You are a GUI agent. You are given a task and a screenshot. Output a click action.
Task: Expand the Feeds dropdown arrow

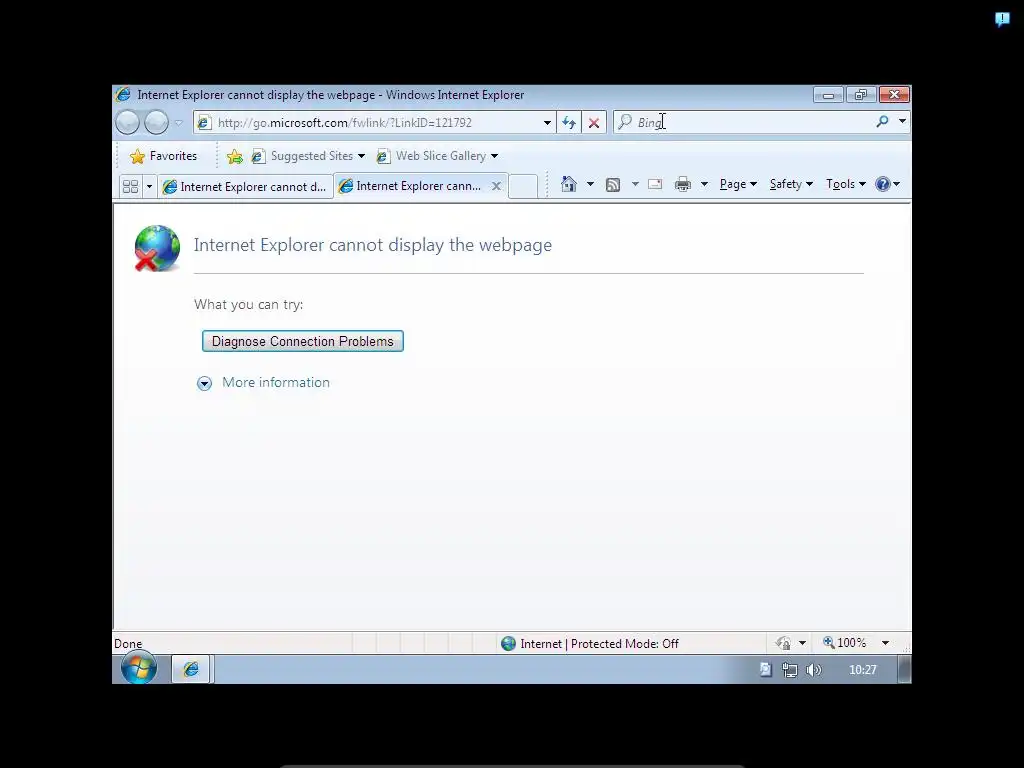point(635,184)
